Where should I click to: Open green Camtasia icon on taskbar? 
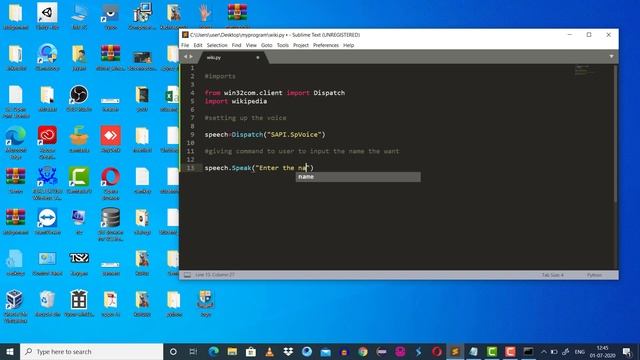pyautogui.click(x=492, y=351)
